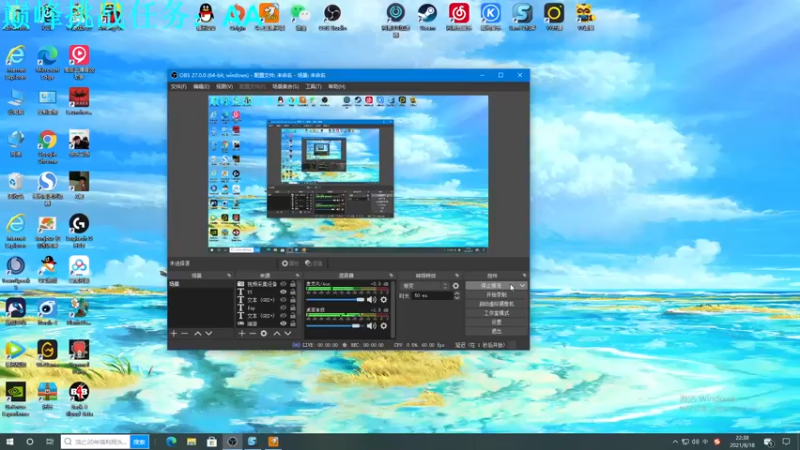800x450 pixels.
Task: Open OBS Studio desktop shortcut
Action: click(x=332, y=16)
